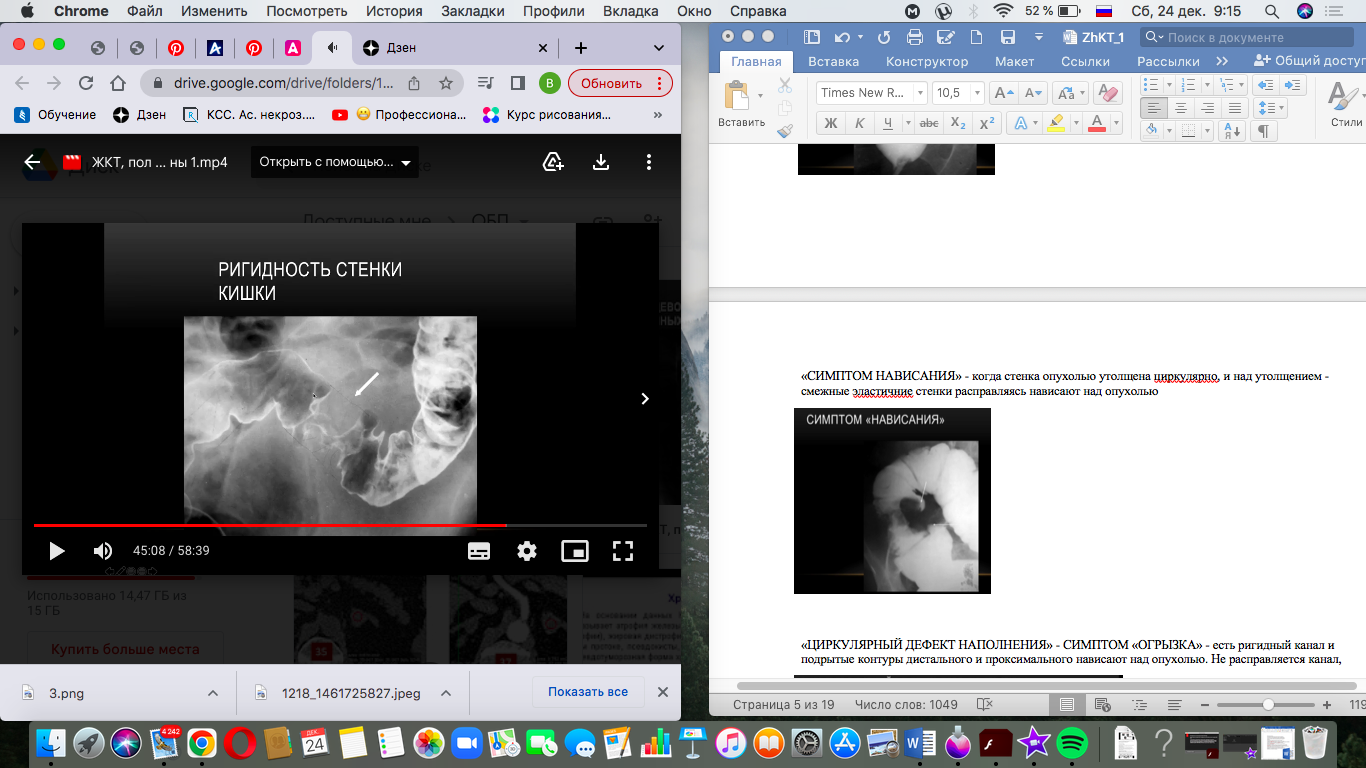Image resolution: width=1366 pixels, height=768 pixels.
Task: Open video settings gear
Action: pos(527,551)
